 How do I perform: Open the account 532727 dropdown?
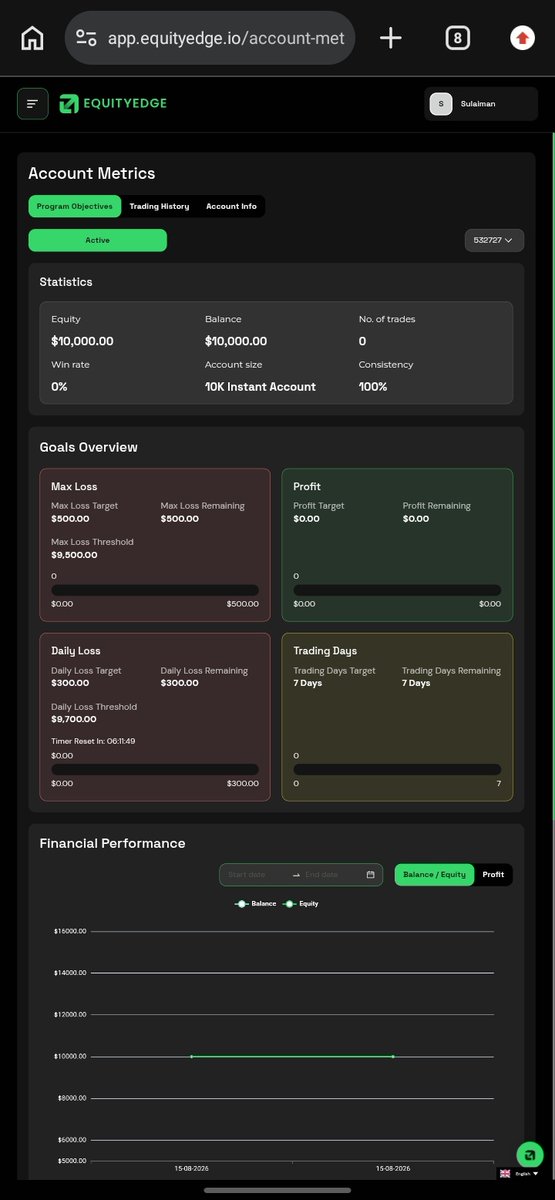pyautogui.click(x=494, y=240)
